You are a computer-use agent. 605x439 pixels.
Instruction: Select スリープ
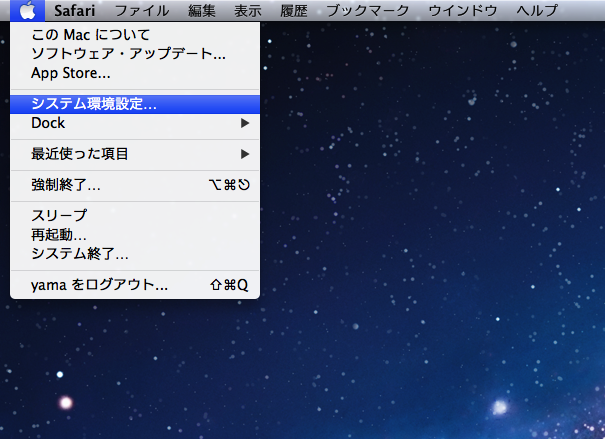point(135,215)
